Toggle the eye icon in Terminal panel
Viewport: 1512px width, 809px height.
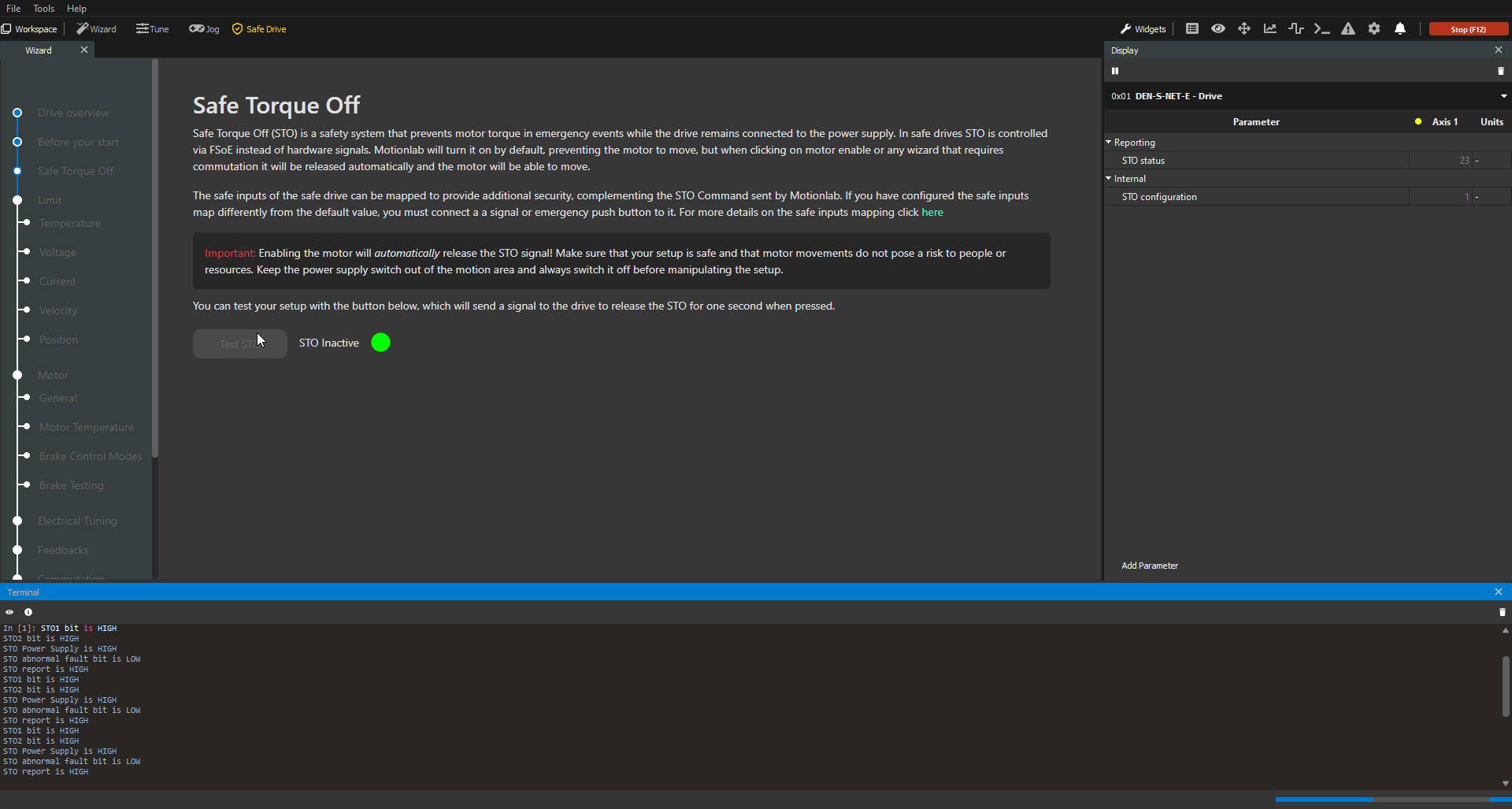click(9, 612)
